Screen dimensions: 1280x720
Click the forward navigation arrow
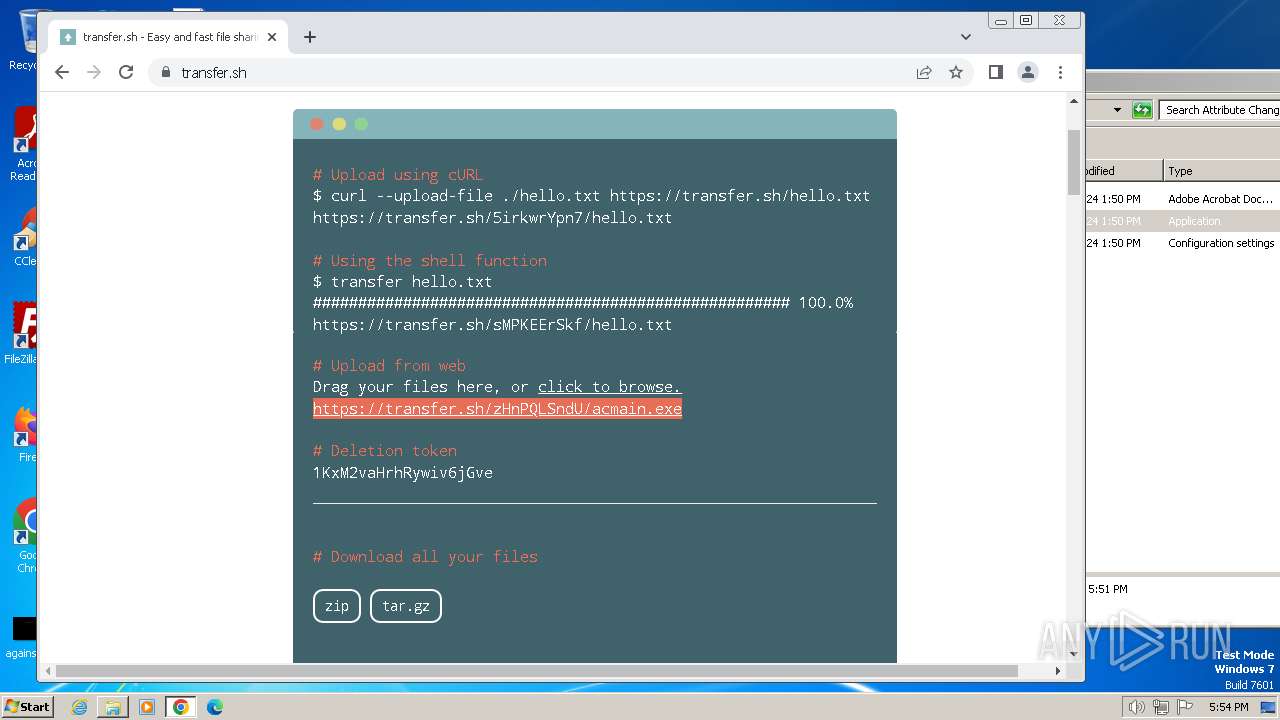coord(94,72)
